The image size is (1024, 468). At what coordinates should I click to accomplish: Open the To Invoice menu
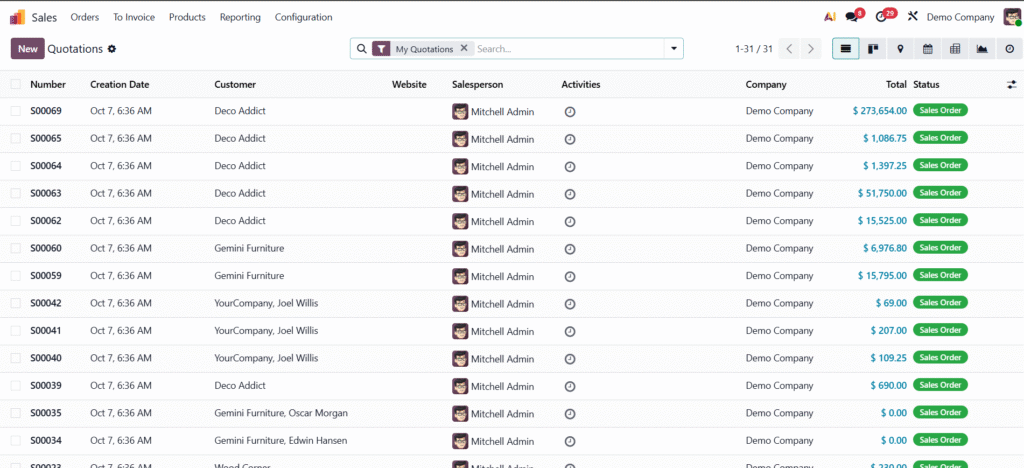pos(133,17)
